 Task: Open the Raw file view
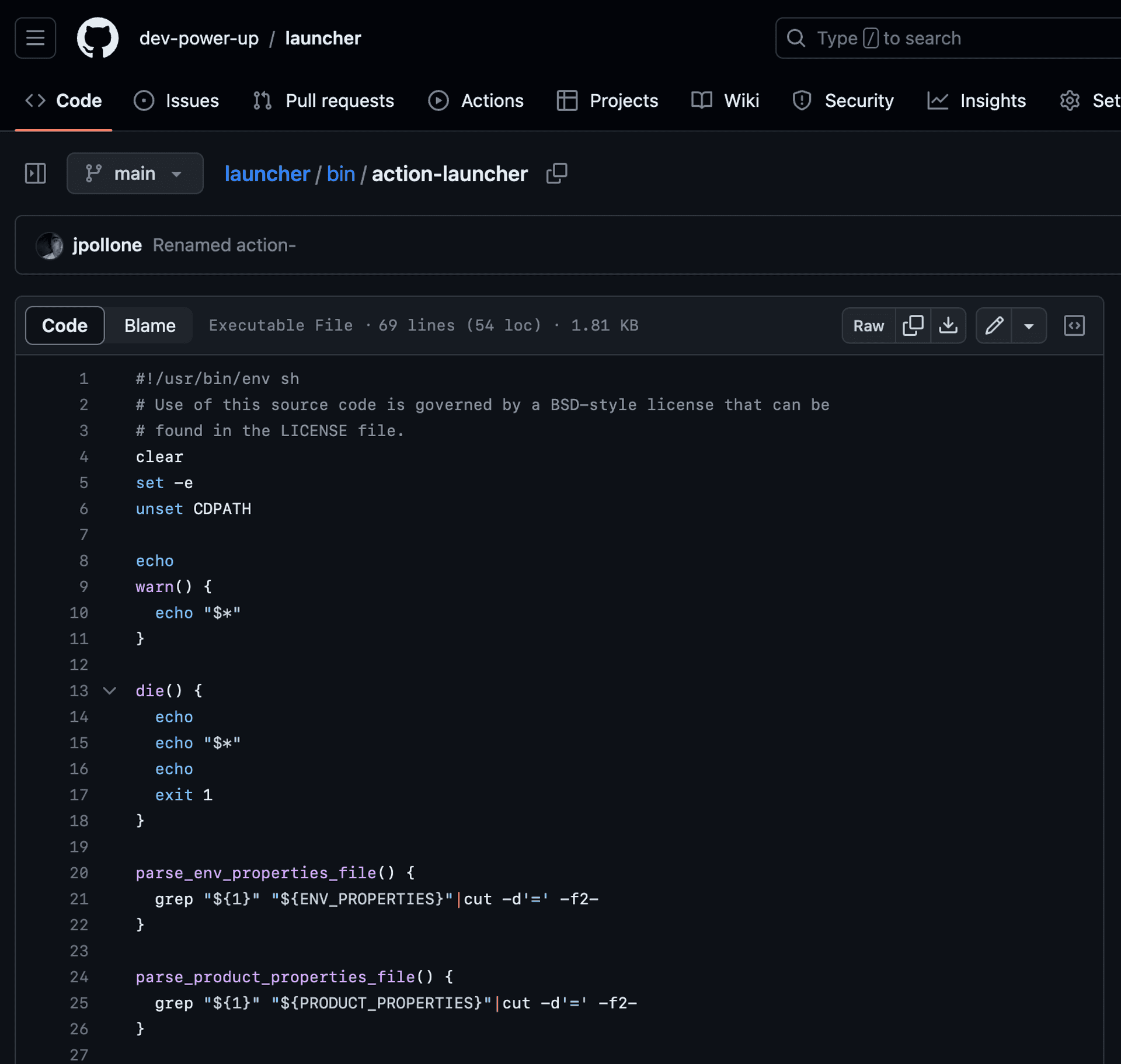tap(868, 325)
